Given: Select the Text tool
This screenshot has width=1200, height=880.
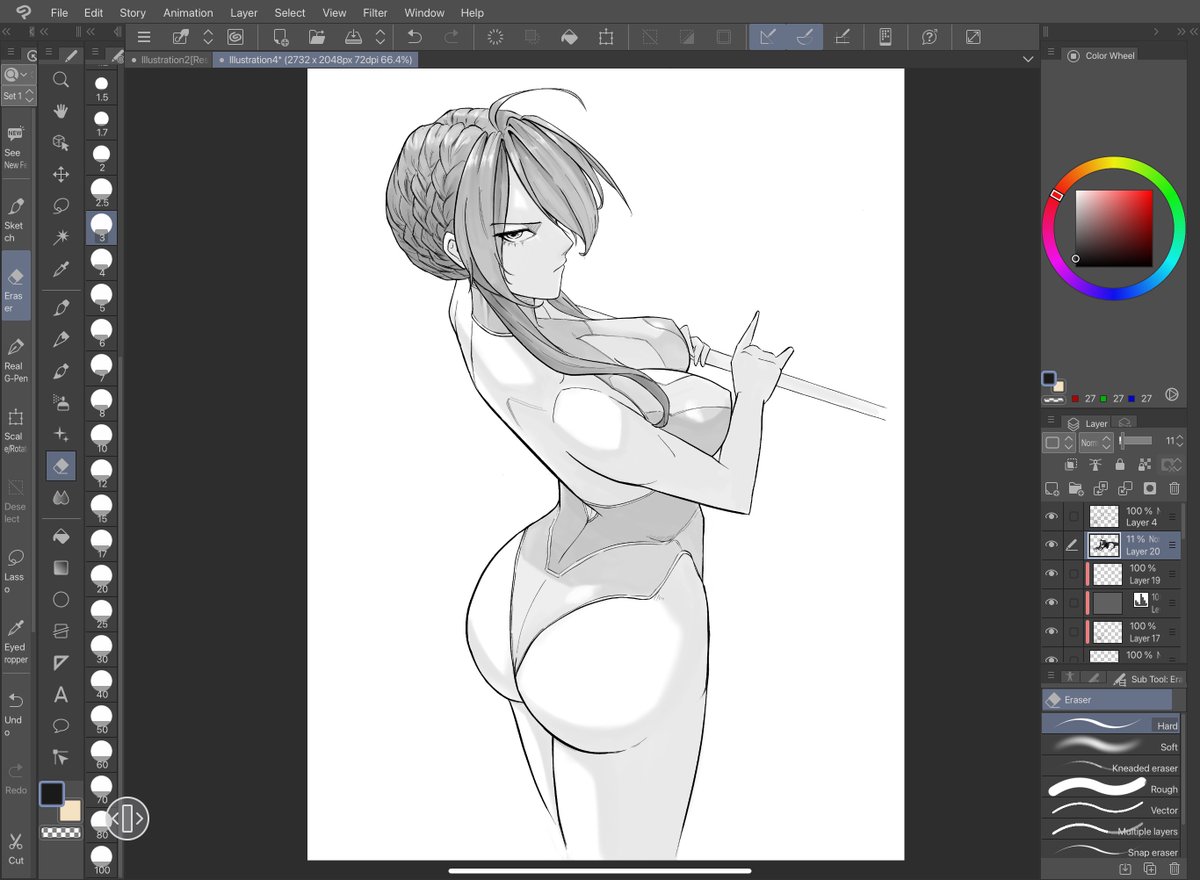Looking at the screenshot, I should point(61,694).
